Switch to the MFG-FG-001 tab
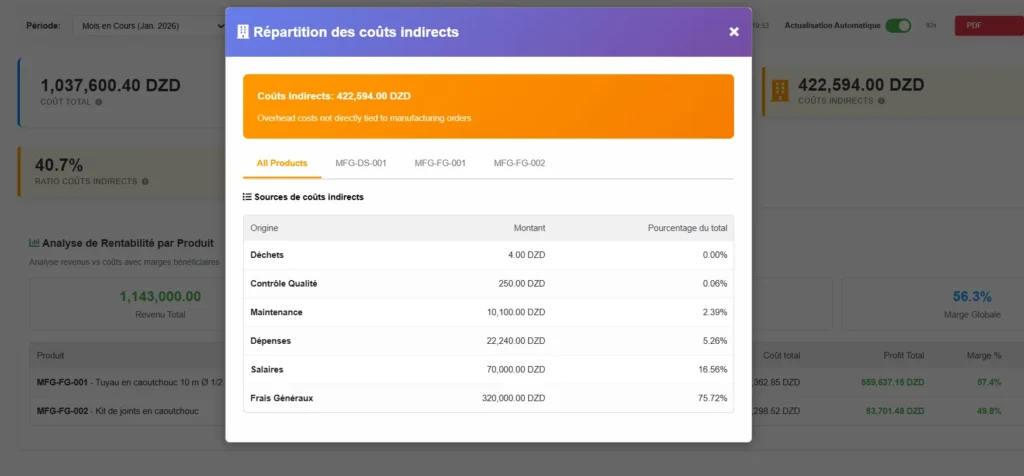 pyautogui.click(x=440, y=163)
